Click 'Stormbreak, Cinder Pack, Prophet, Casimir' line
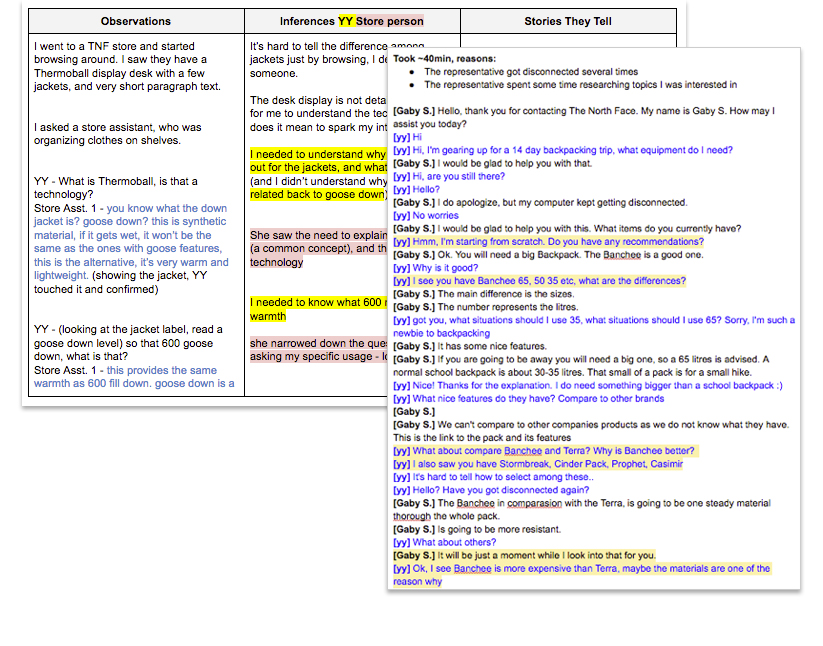823x646 pixels. 538,464
